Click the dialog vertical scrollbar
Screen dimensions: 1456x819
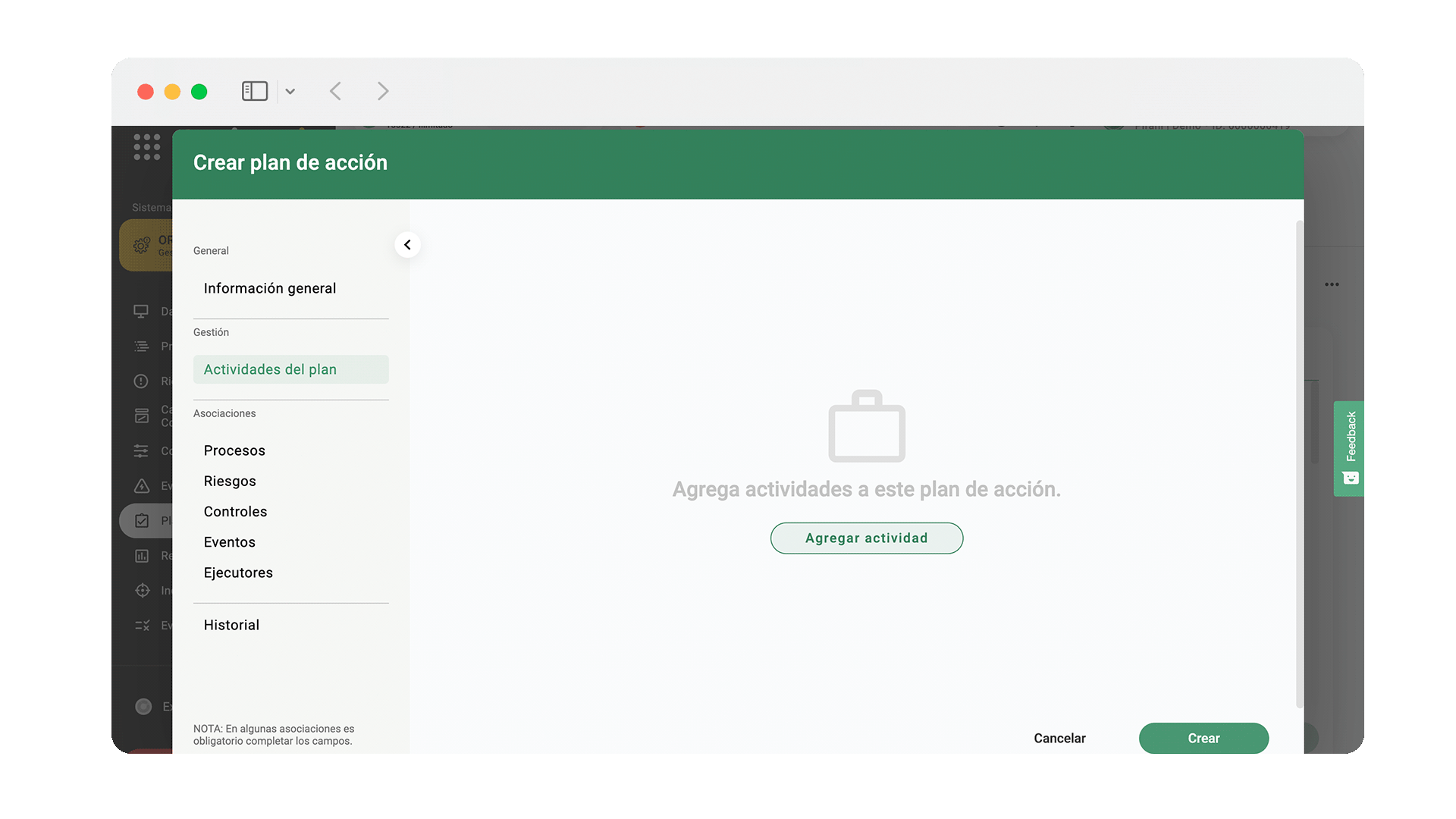pos(1298,463)
